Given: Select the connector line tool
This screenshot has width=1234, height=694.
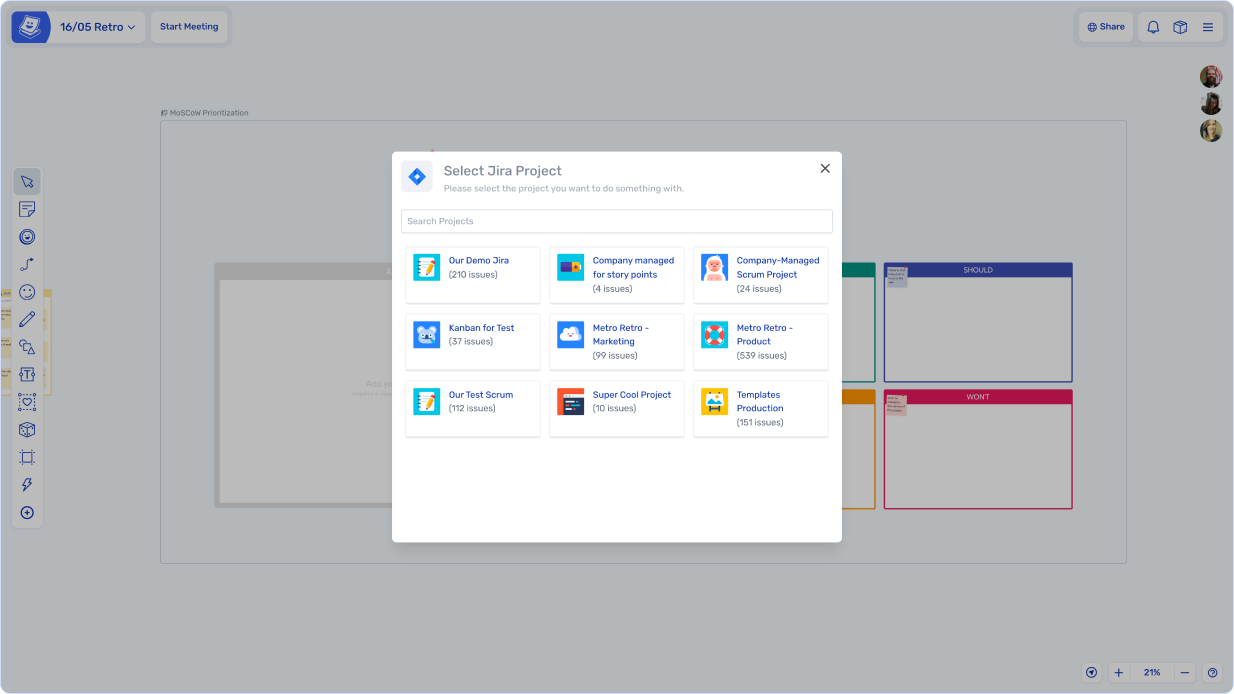Looking at the screenshot, I should 27,265.
